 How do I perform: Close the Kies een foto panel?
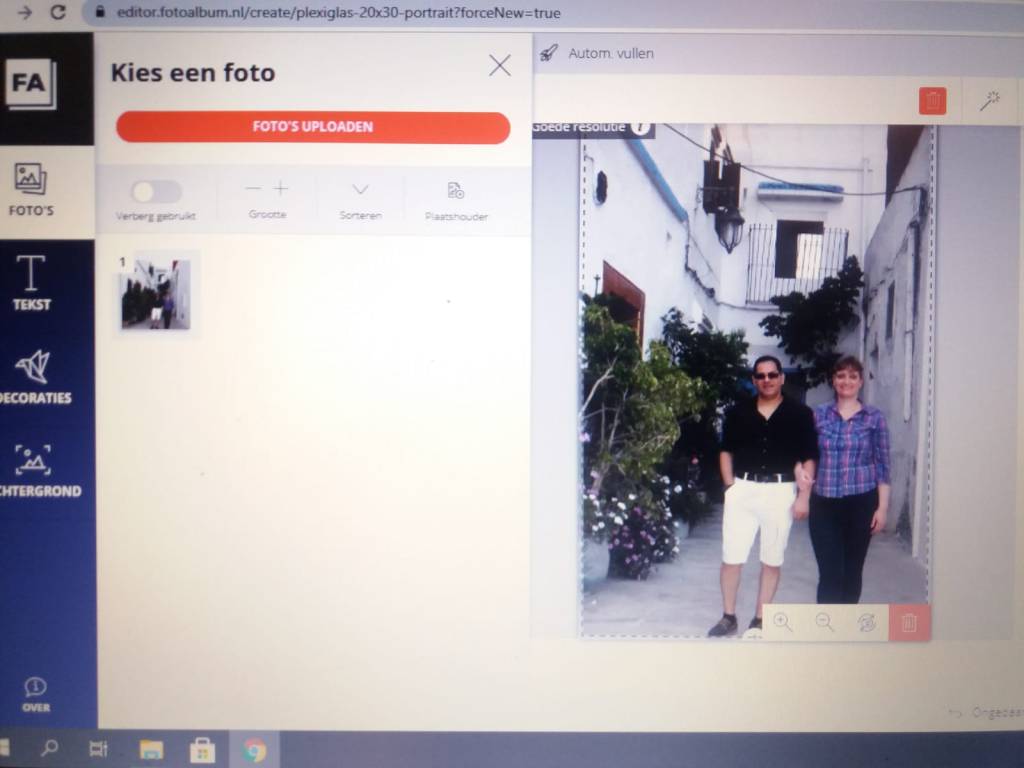pyautogui.click(x=499, y=66)
